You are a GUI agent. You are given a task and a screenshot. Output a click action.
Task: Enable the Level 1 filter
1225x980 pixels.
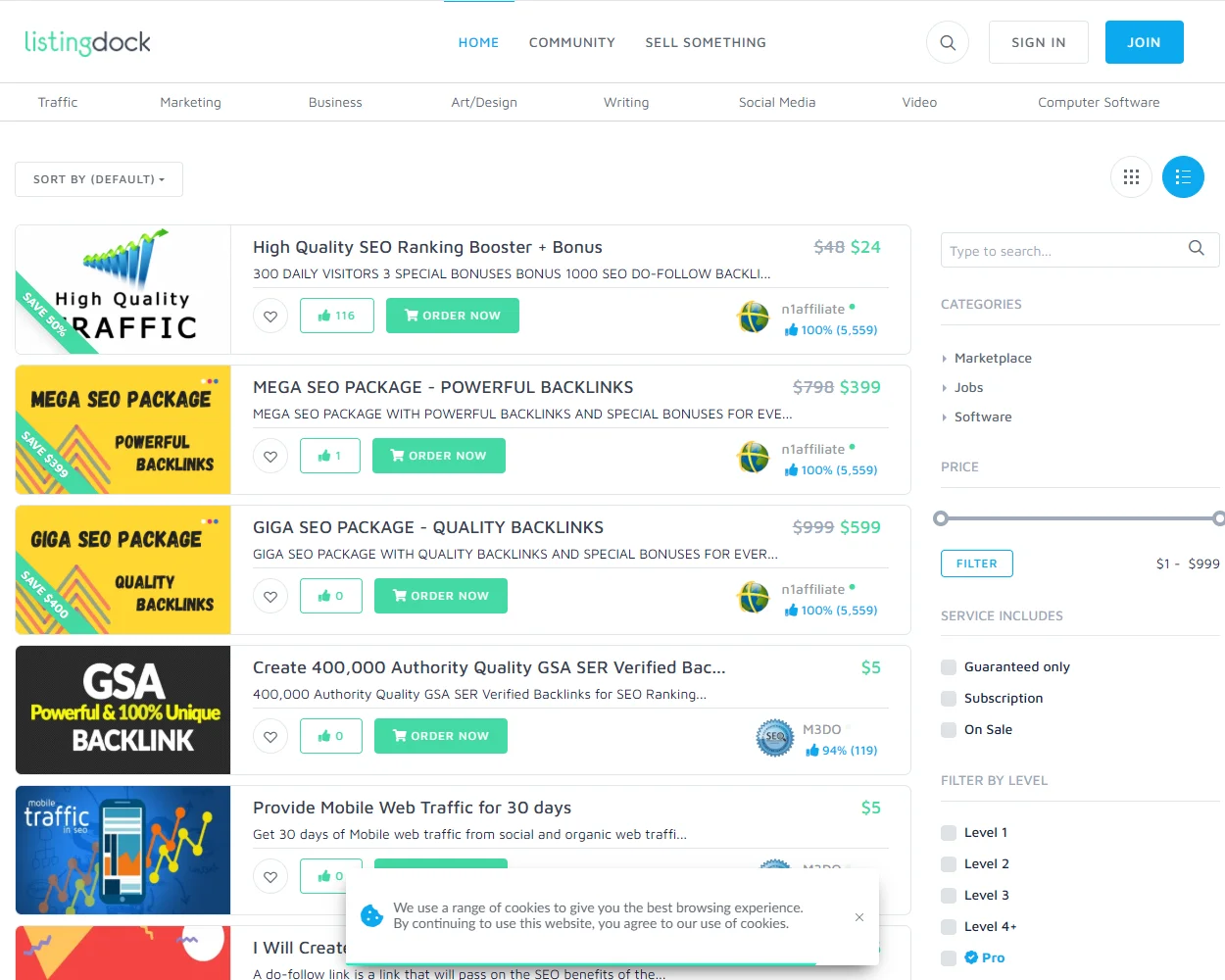click(948, 832)
